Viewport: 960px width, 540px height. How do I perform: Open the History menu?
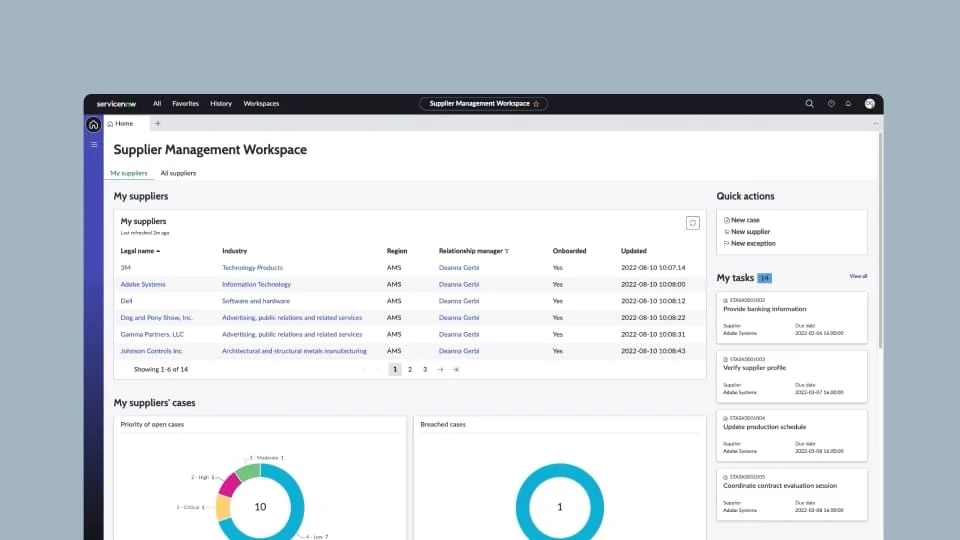(221, 103)
